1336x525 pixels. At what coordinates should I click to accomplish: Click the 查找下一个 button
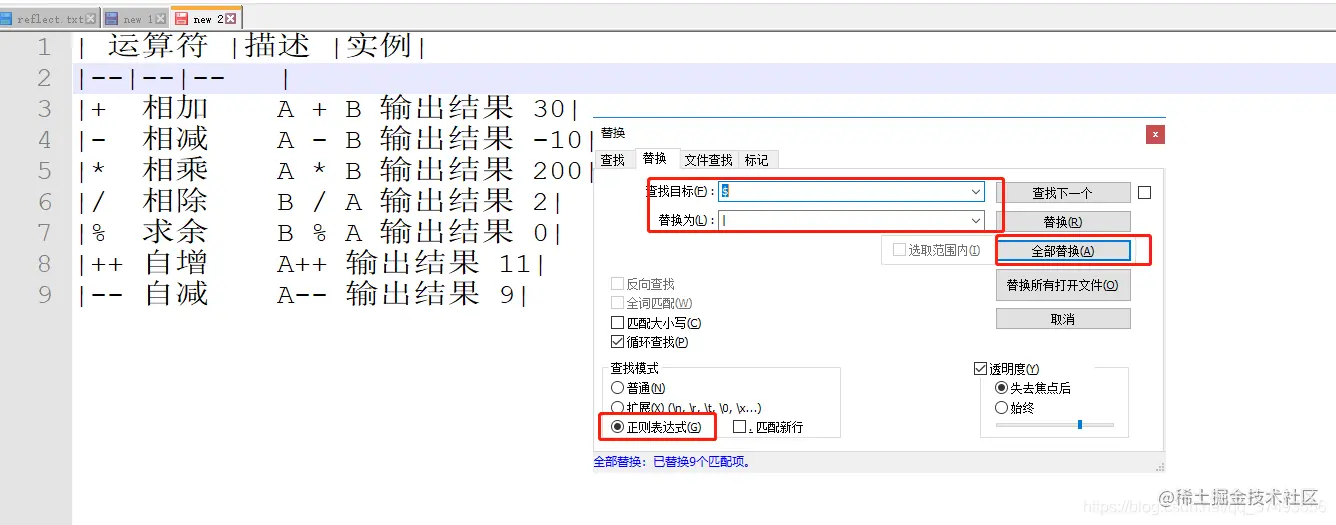pos(1063,193)
